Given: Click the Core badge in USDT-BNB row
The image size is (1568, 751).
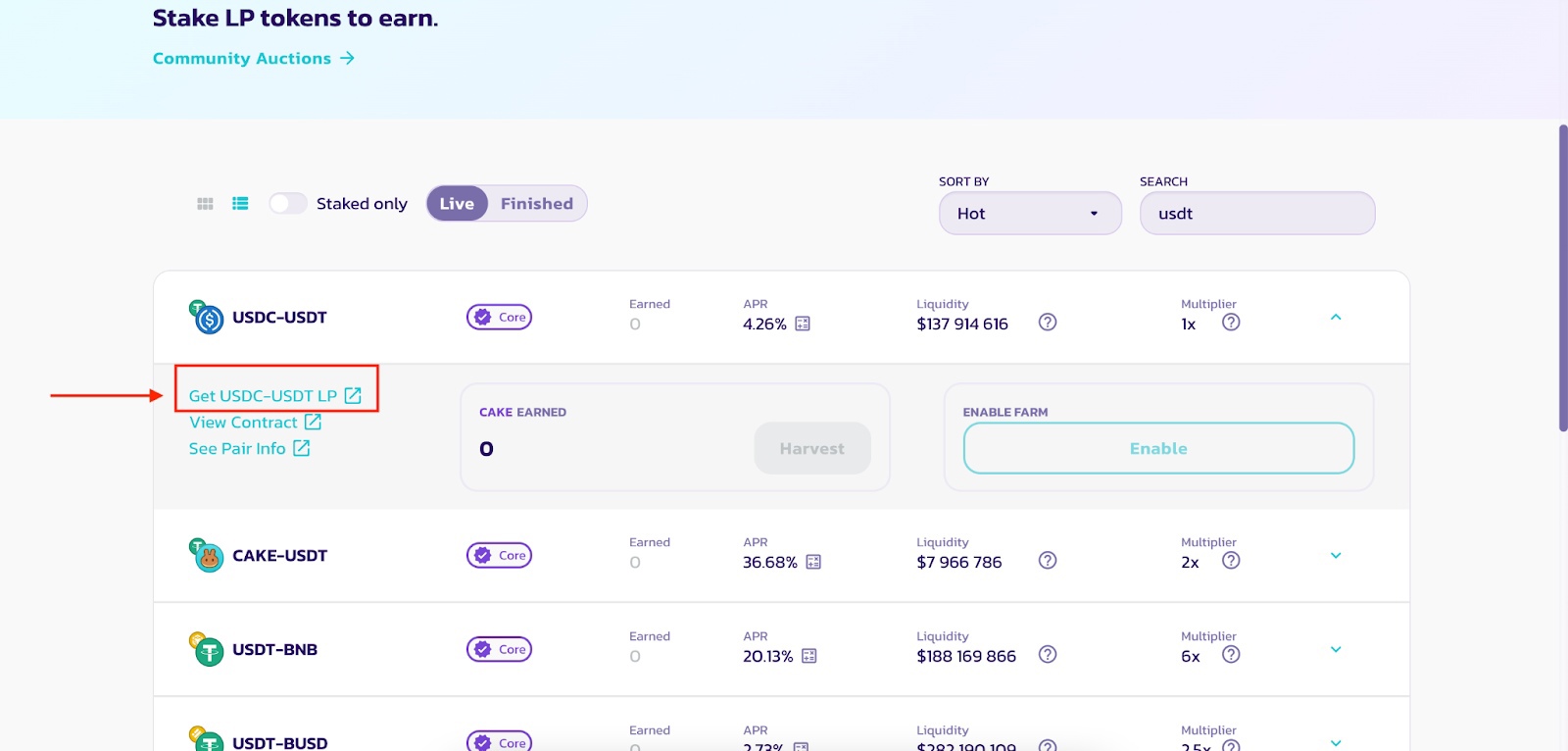Looking at the screenshot, I should [499, 649].
